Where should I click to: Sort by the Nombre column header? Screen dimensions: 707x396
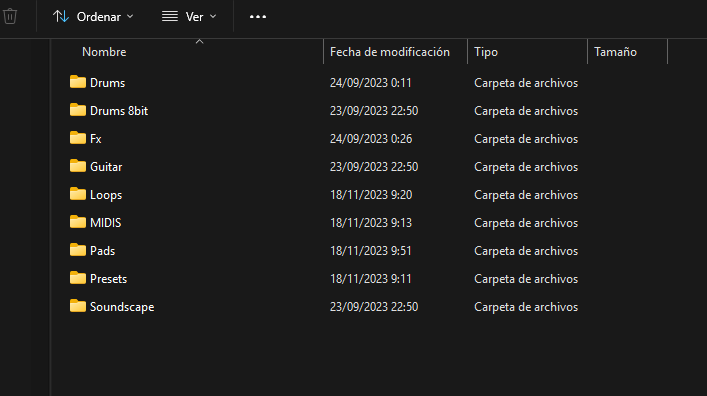(x=104, y=52)
